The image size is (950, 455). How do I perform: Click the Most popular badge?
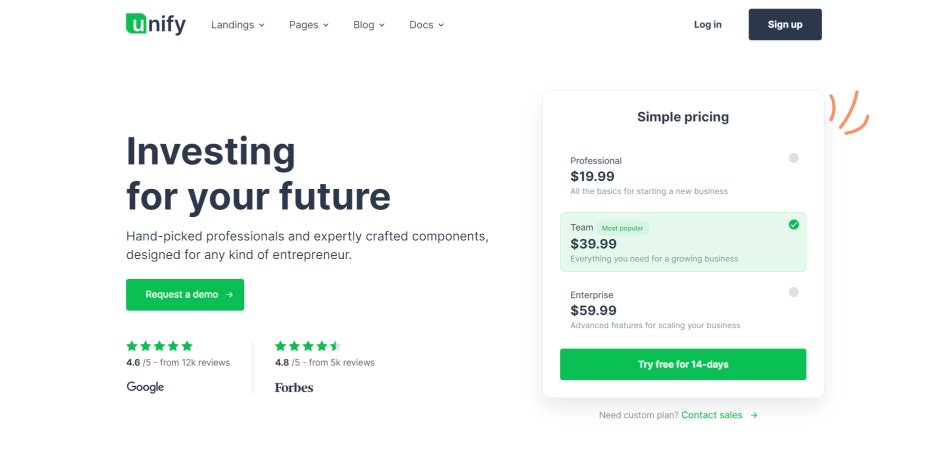point(624,228)
